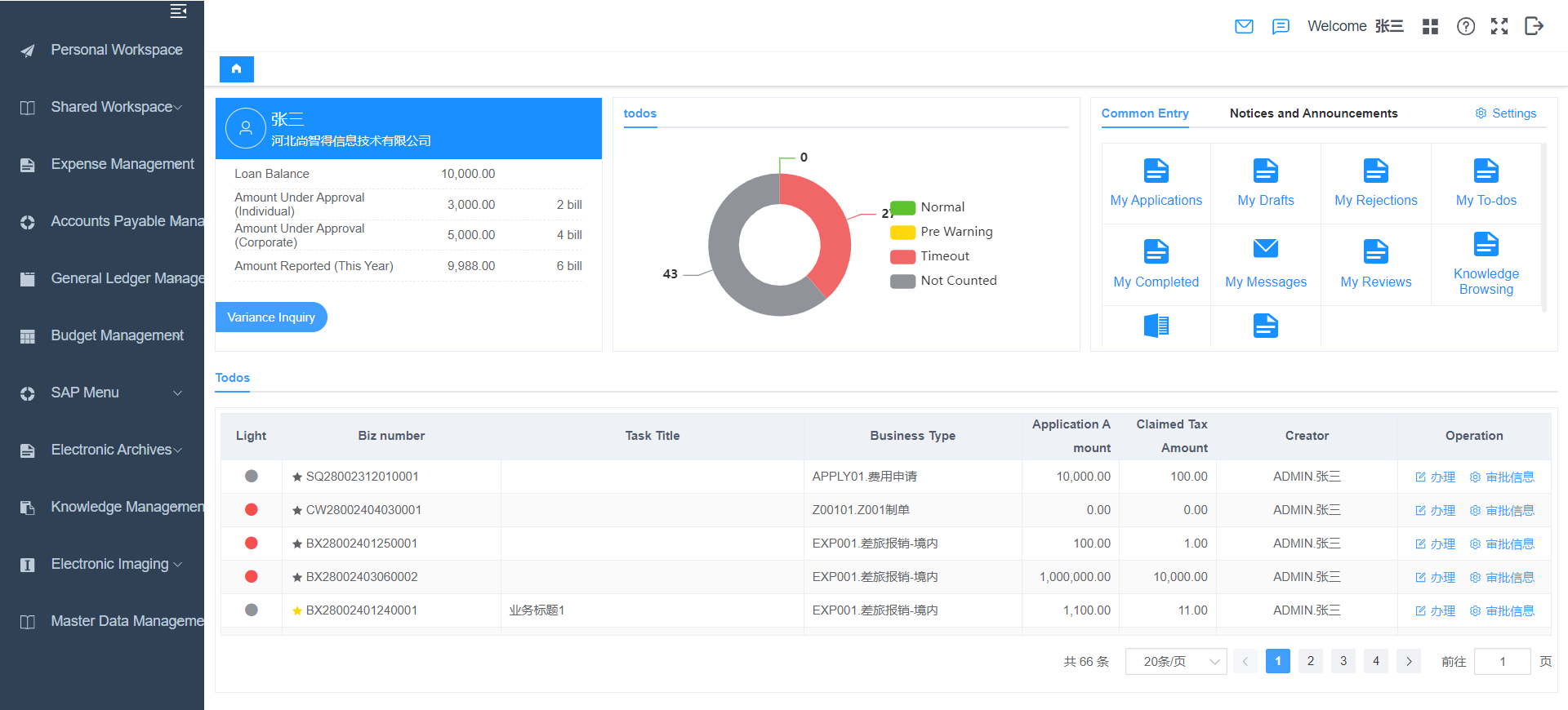Toggle fullscreen mode icon
Viewport: 1568px width, 710px height.
1499,27
